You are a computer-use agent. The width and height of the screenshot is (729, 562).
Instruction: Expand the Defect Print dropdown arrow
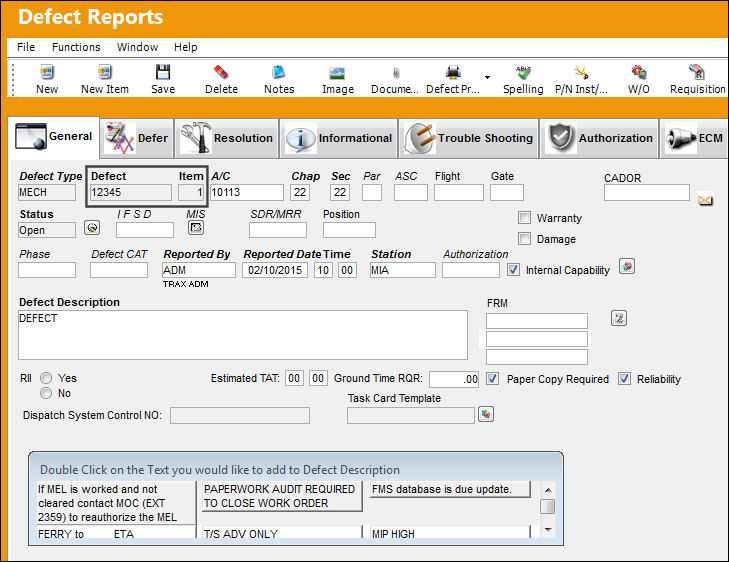[487, 77]
